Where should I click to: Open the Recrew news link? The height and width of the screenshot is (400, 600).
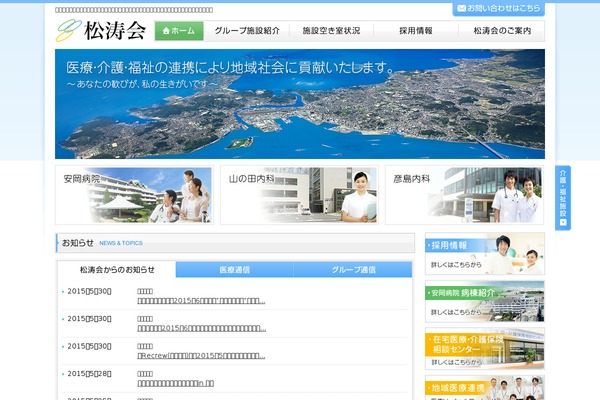[x=201, y=356]
